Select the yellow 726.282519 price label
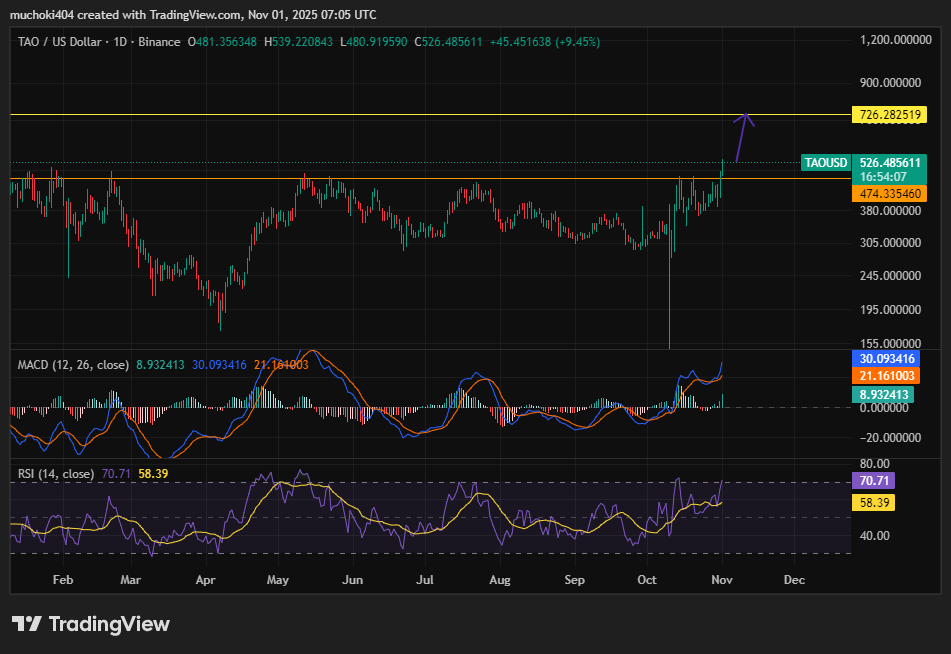Screen dimensions: 951x654 (889, 115)
